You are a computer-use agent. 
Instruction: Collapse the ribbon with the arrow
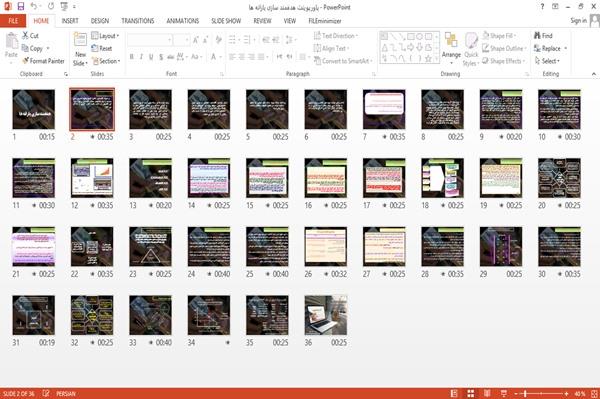(593, 74)
